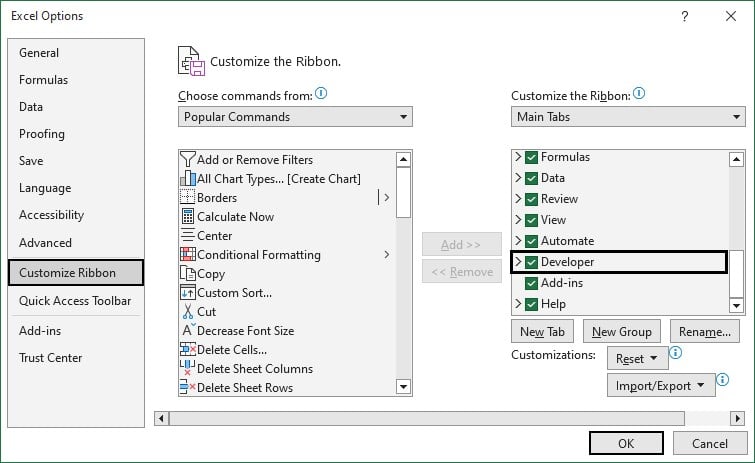Click the OK button
The width and height of the screenshot is (755, 463).
[626, 443]
